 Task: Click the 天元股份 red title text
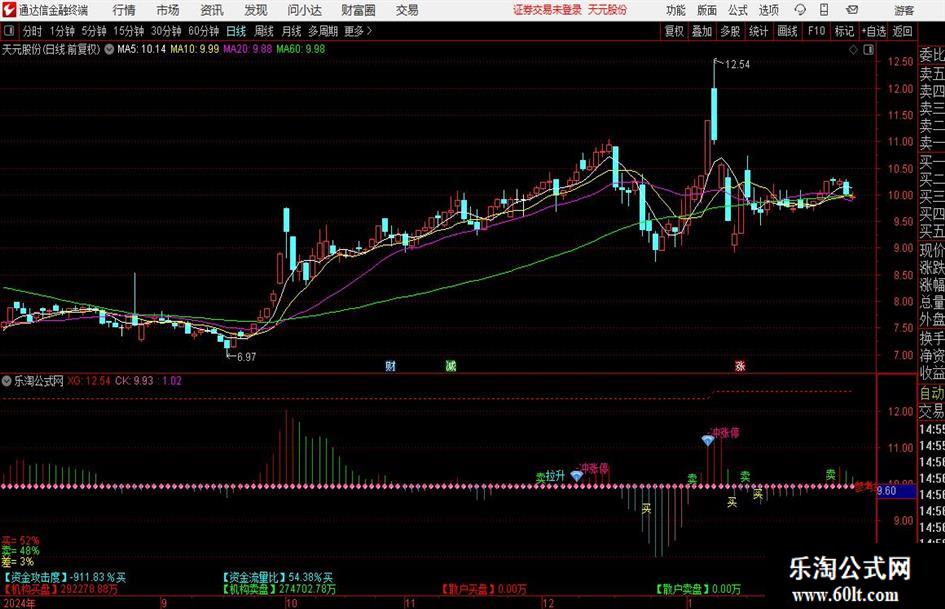pos(607,10)
